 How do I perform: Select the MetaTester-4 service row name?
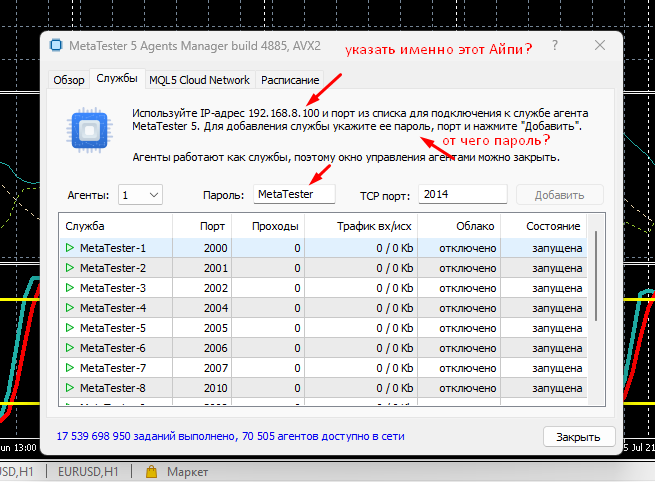(113, 308)
